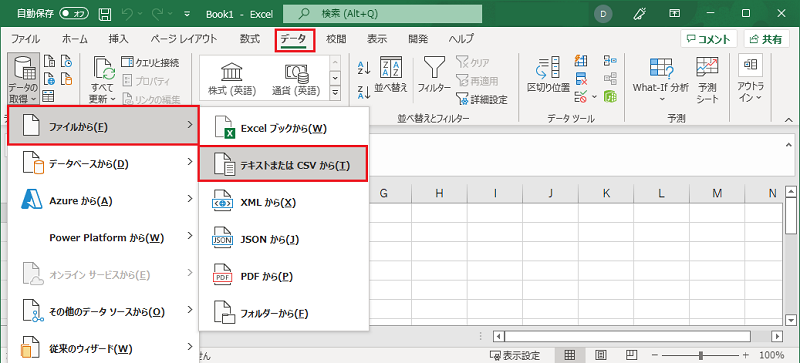Click the data types gallery down arrow
This screenshot has width=800, height=363.
pos(335,78)
